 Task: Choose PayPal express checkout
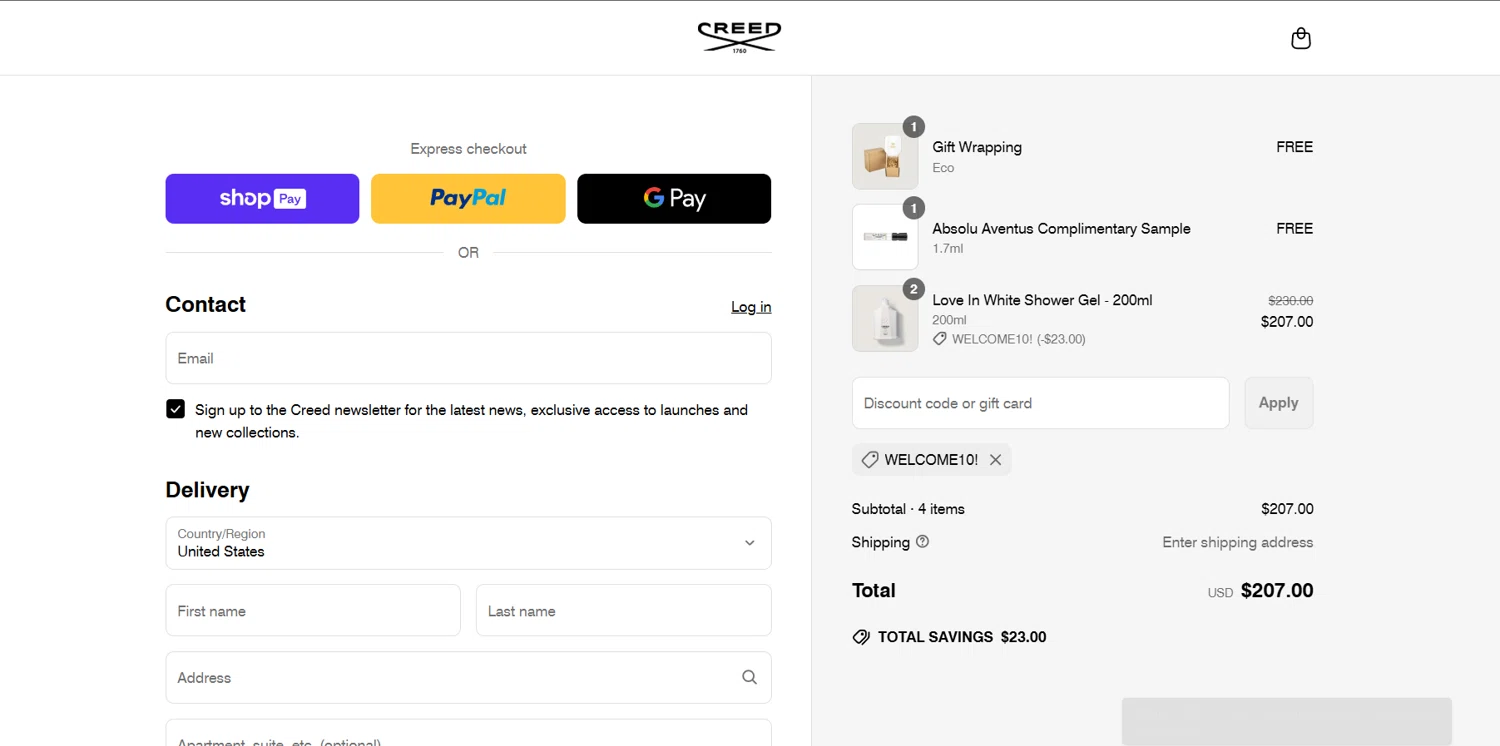click(x=468, y=199)
